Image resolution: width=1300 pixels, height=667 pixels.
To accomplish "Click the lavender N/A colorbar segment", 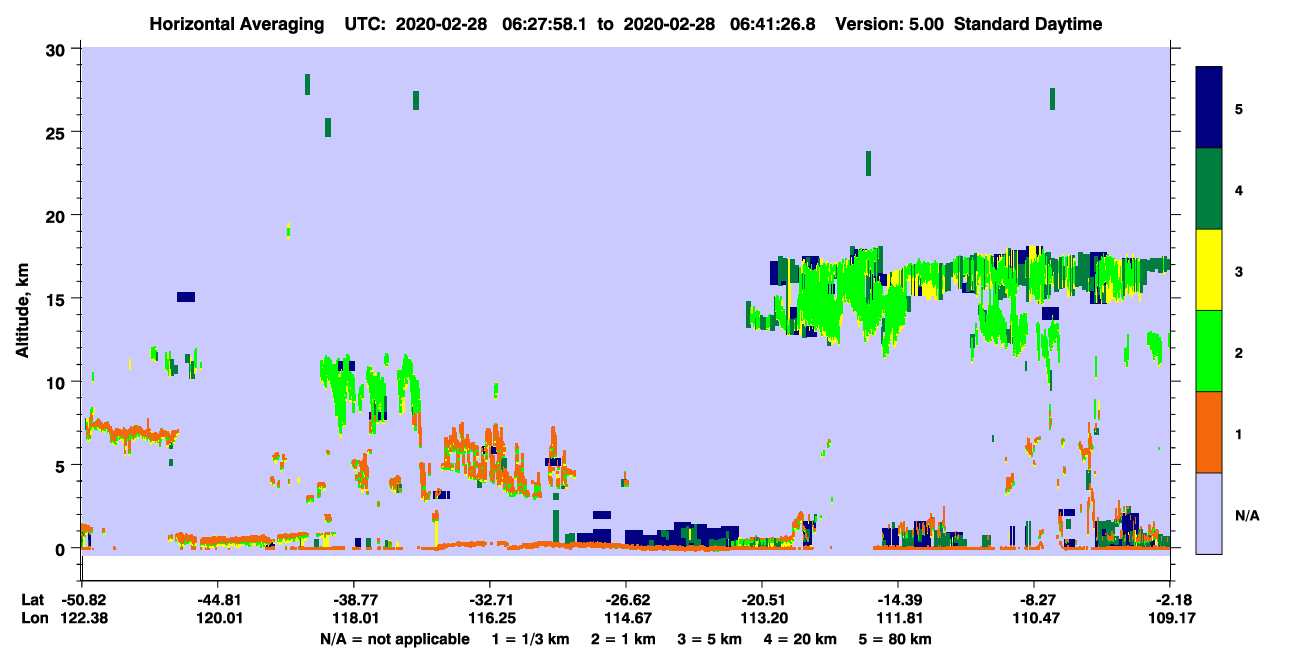I will [1209, 513].
